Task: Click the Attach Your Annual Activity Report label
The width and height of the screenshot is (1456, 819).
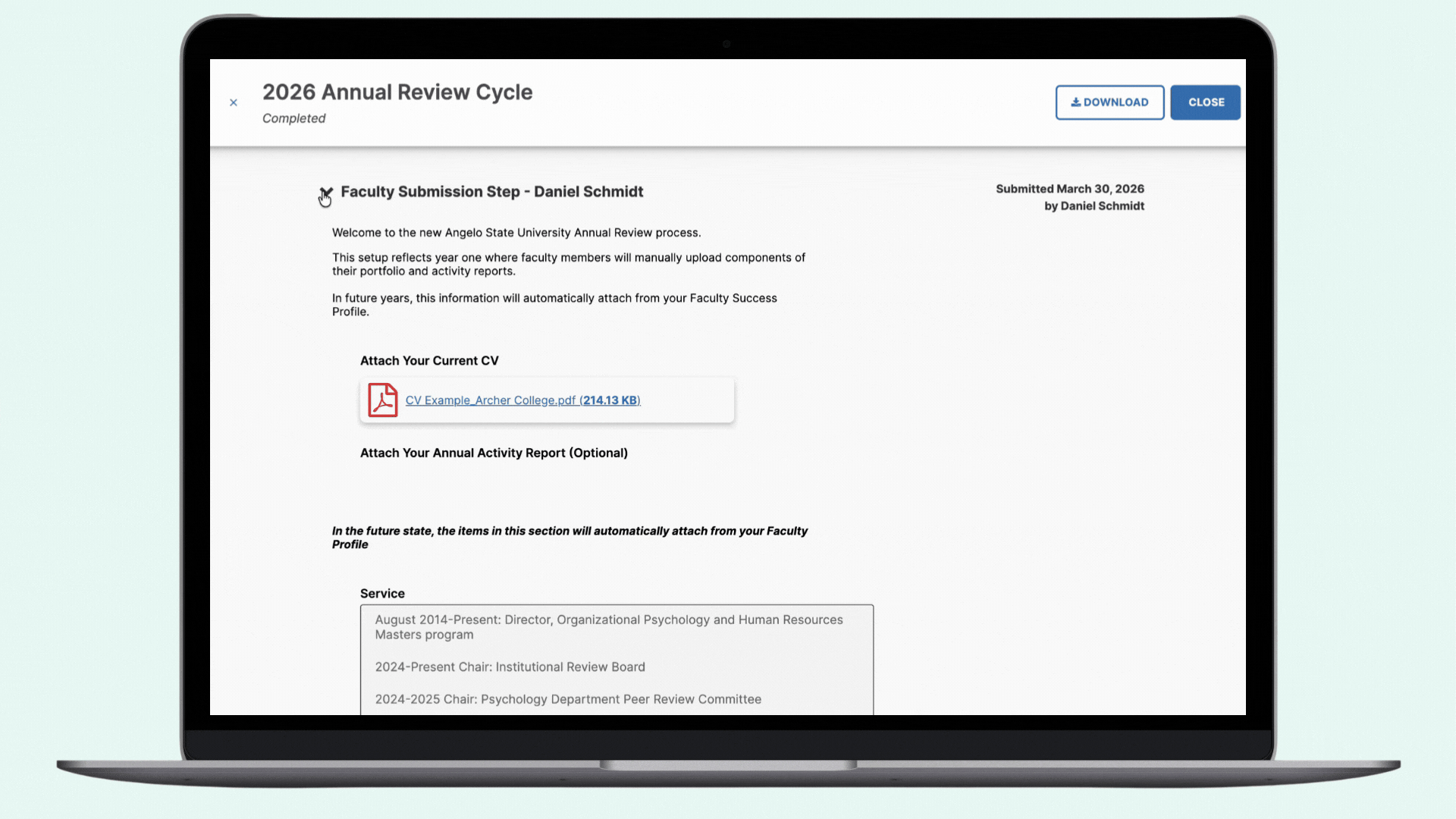Action: coord(494,453)
